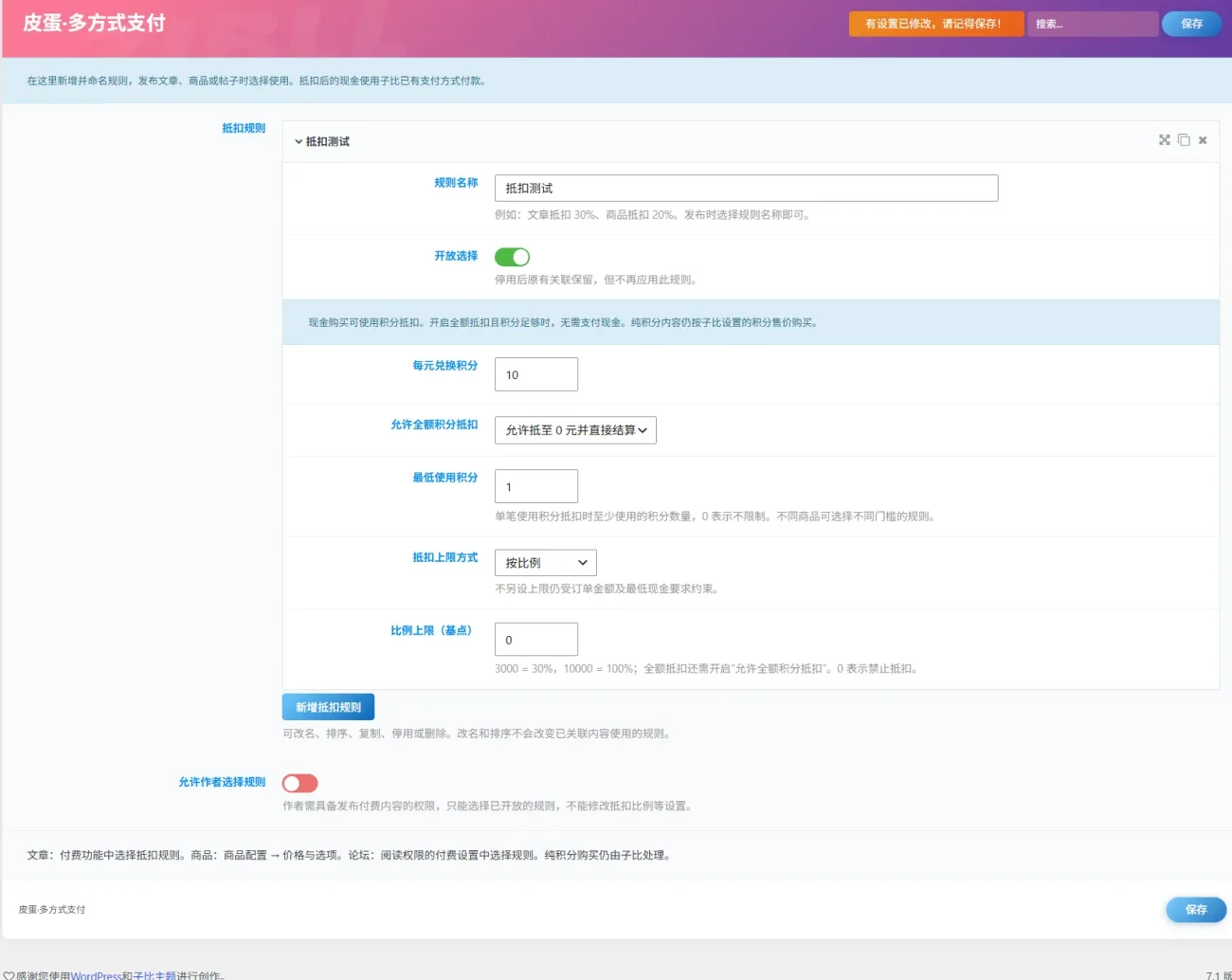Expand the 抵扣测试 rule to fullscreen

1165,140
